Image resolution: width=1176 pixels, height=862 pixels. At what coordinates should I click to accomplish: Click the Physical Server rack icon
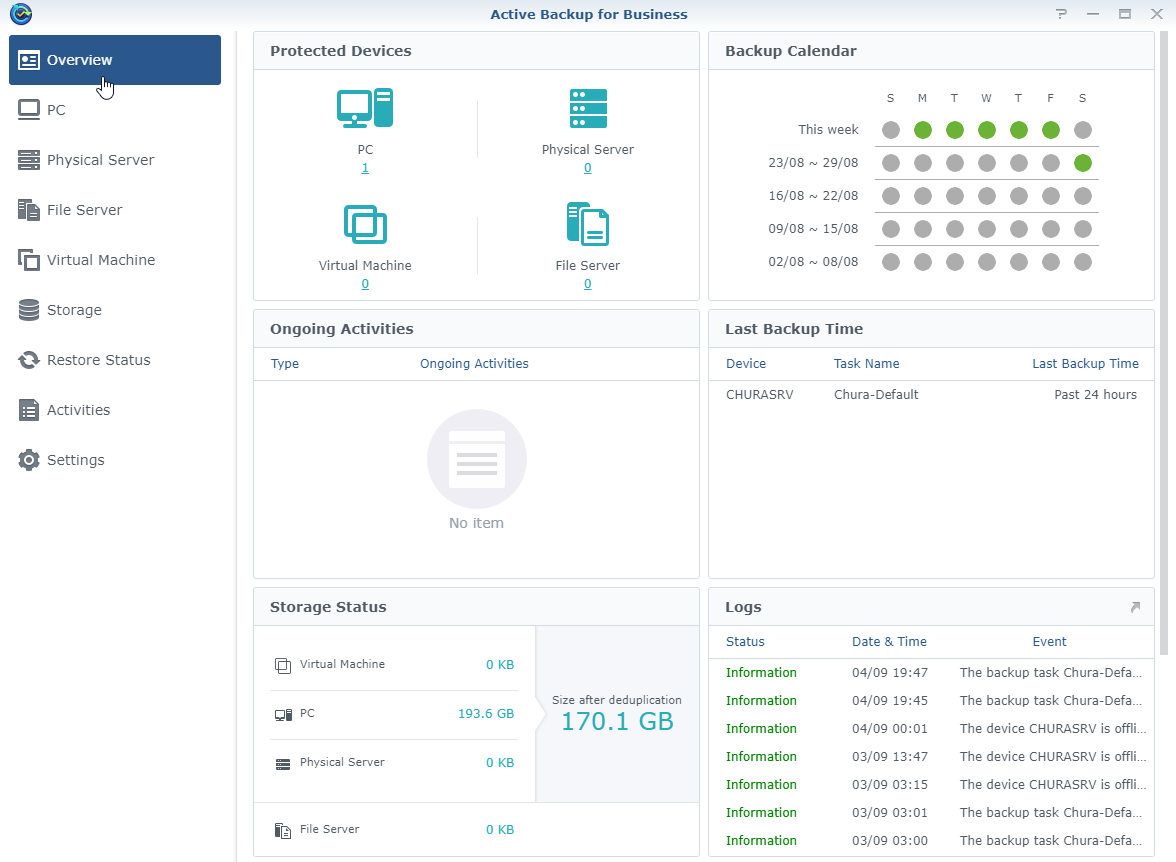click(x=588, y=108)
